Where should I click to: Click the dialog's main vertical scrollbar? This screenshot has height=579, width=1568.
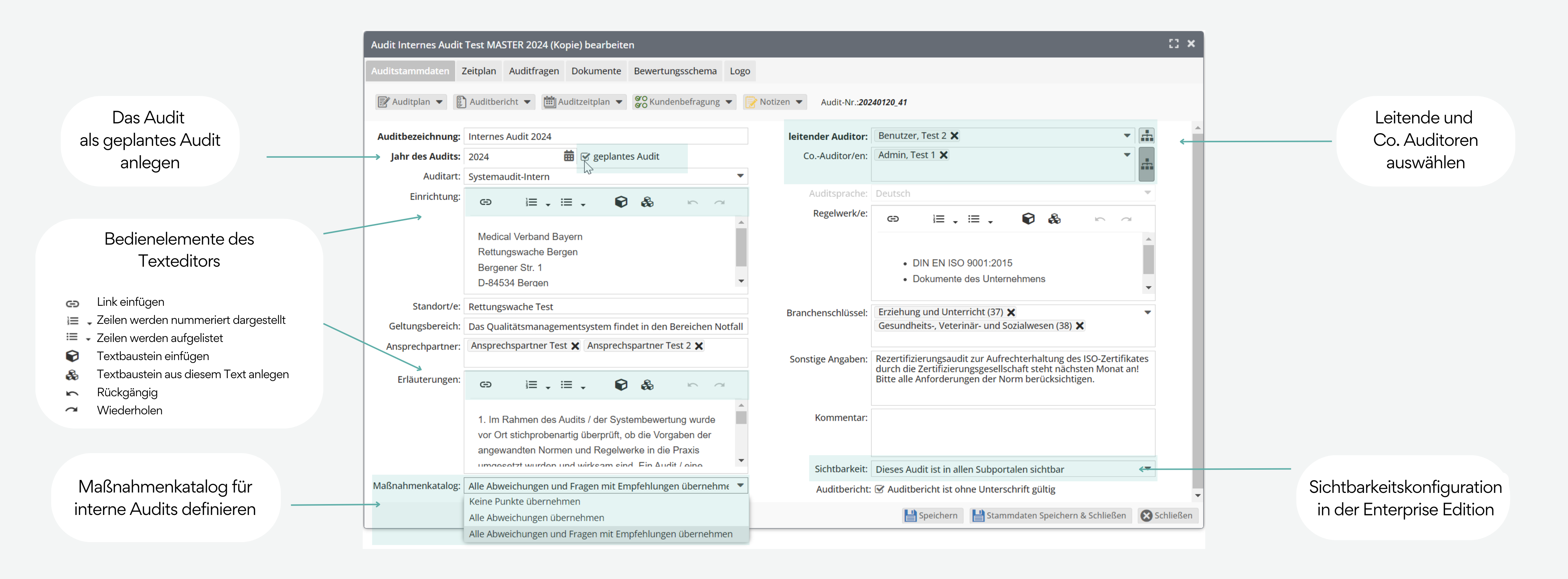tap(1197, 310)
